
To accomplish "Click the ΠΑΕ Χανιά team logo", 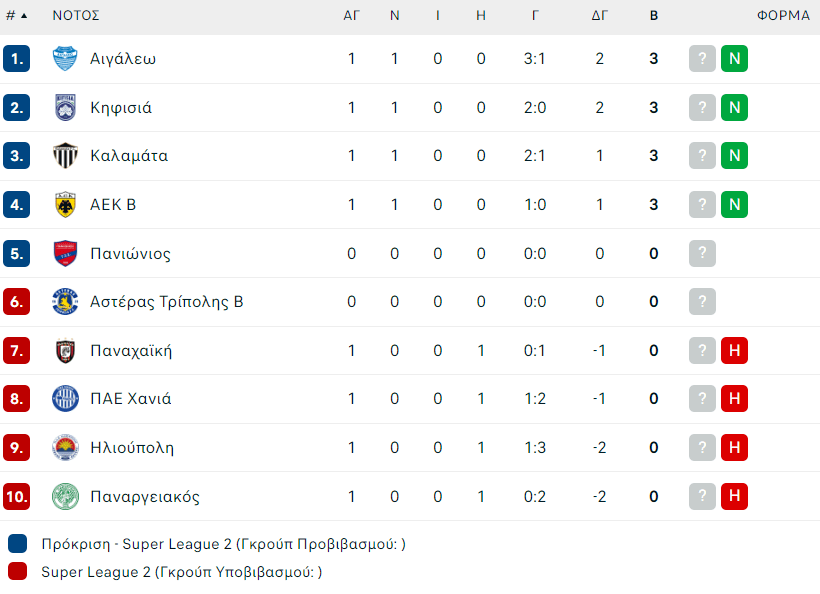I will [65, 398].
